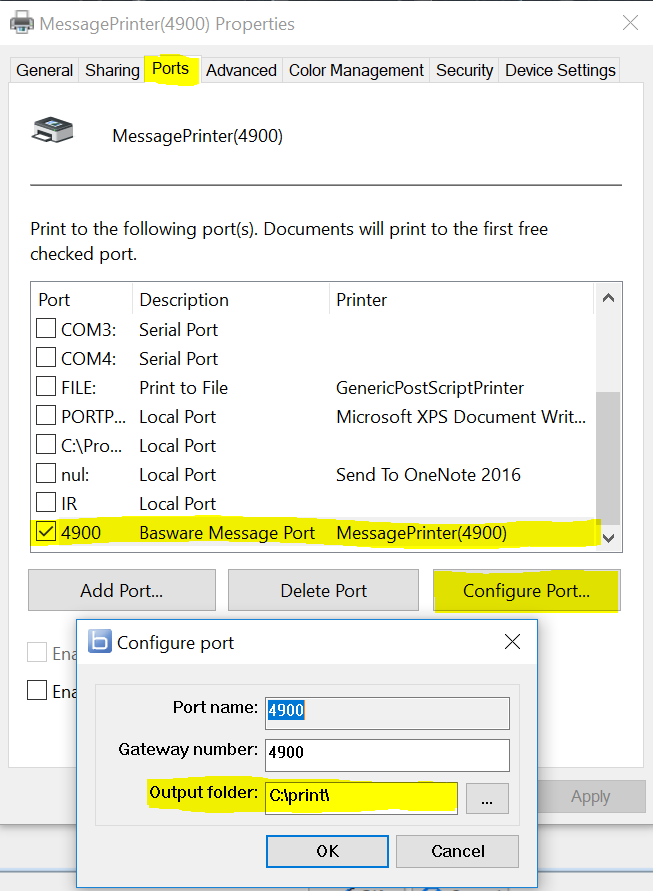Image resolution: width=653 pixels, height=891 pixels.
Task: Click the Output folder input field
Action: point(361,798)
